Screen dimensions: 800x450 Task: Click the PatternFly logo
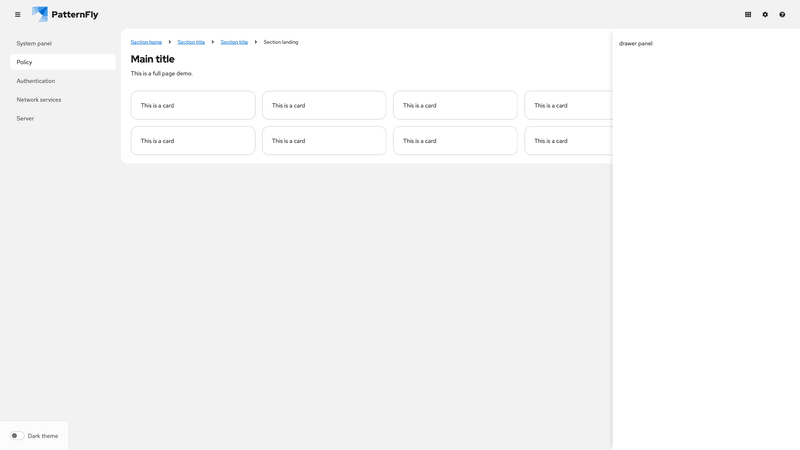[65, 15]
